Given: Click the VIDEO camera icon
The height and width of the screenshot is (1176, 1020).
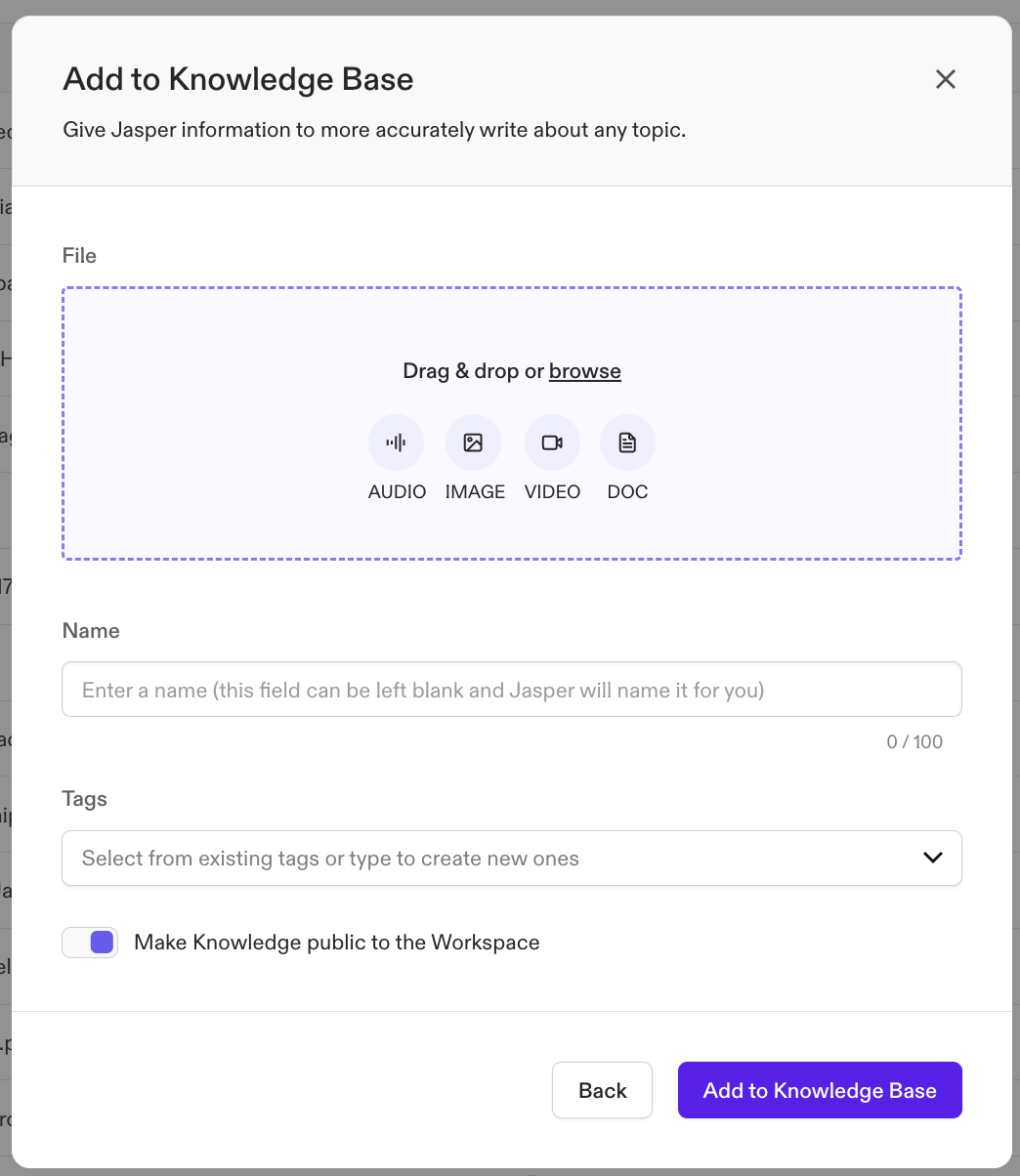Looking at the screenshot, I should [552, 442].
